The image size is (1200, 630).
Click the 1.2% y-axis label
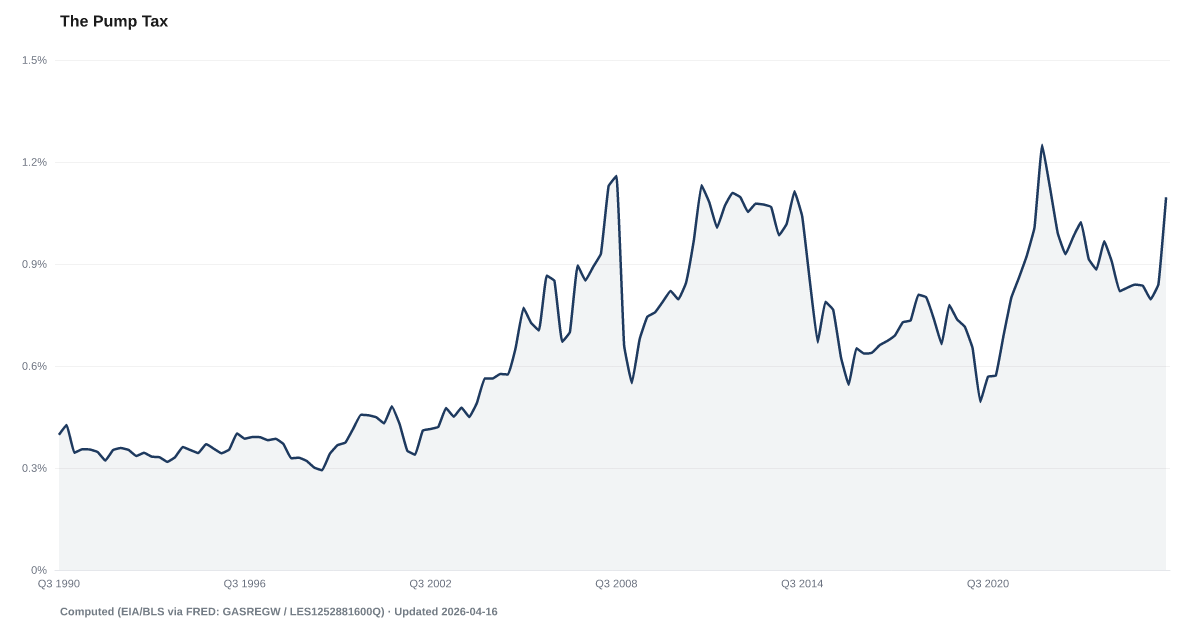point(35,163)
